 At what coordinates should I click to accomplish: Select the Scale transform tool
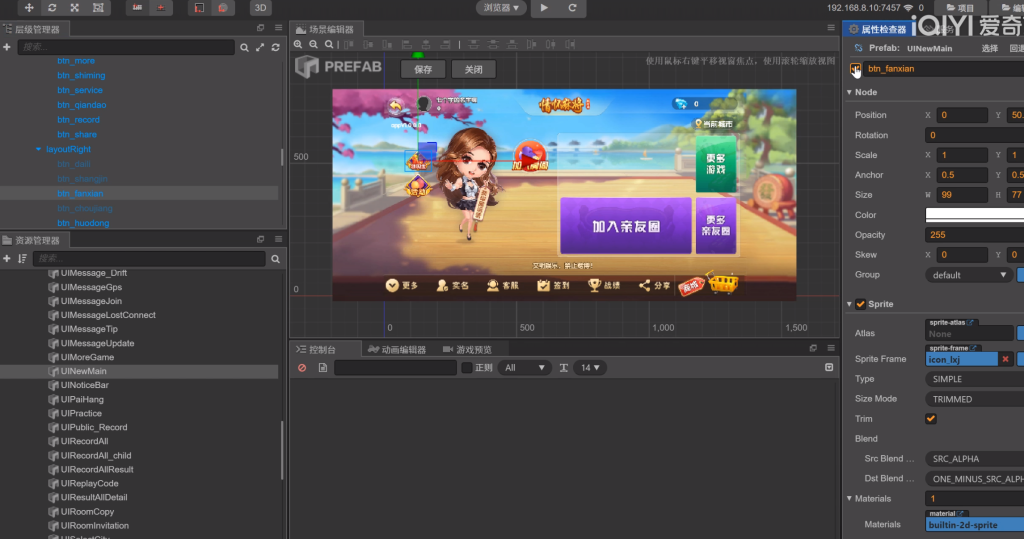[74, 8]
